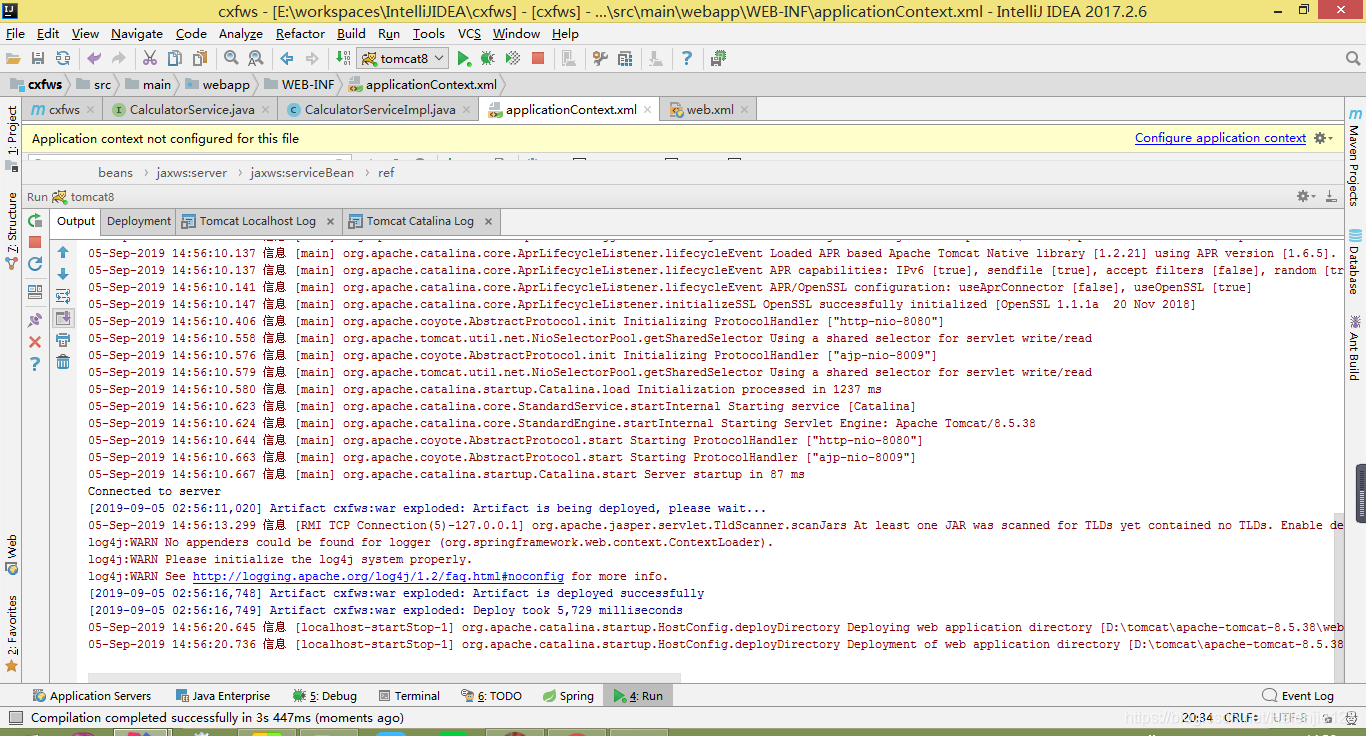
Task: Toggle the Favorites tool window stripe
Action: (11, 633)
